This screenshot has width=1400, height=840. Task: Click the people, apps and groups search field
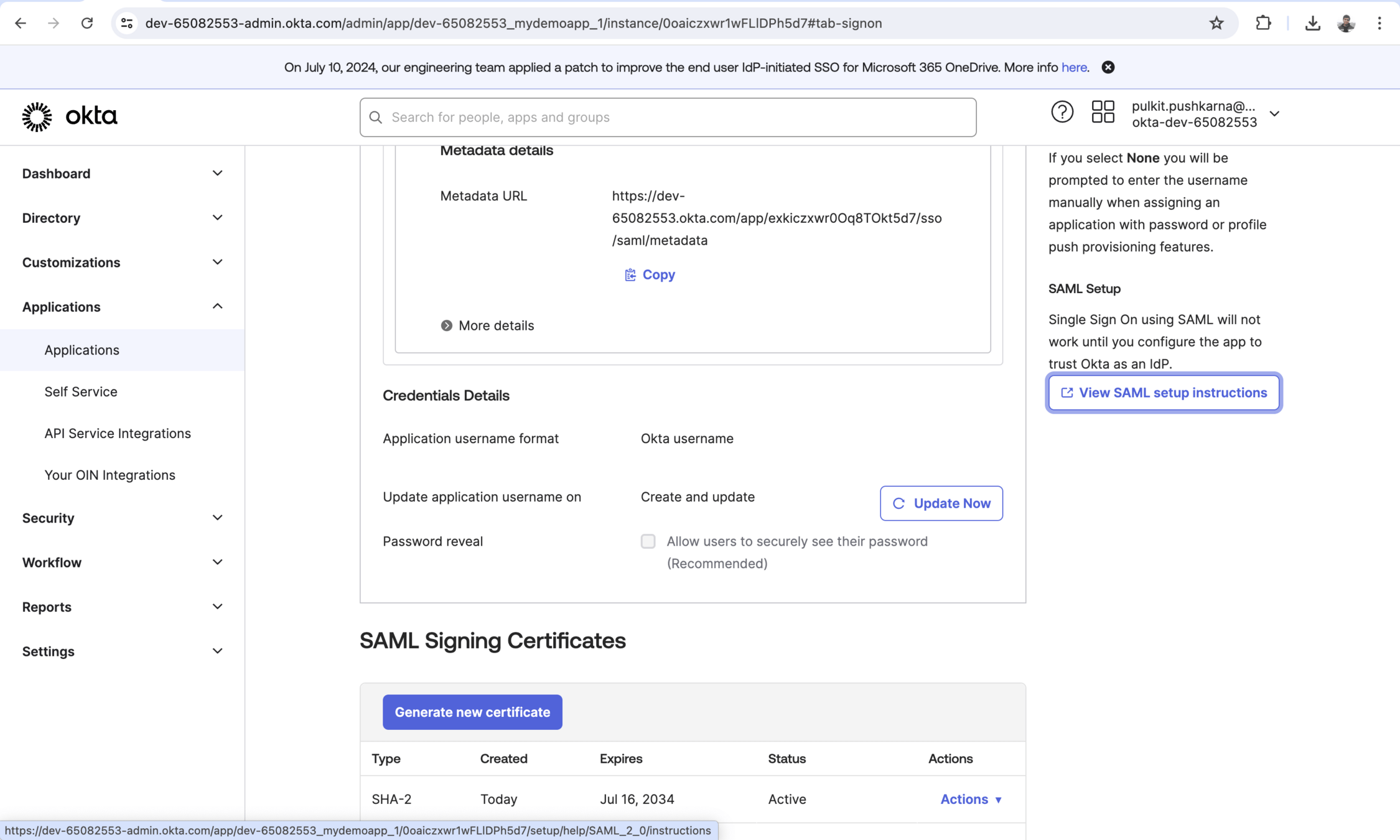click(x=668, y=117)
